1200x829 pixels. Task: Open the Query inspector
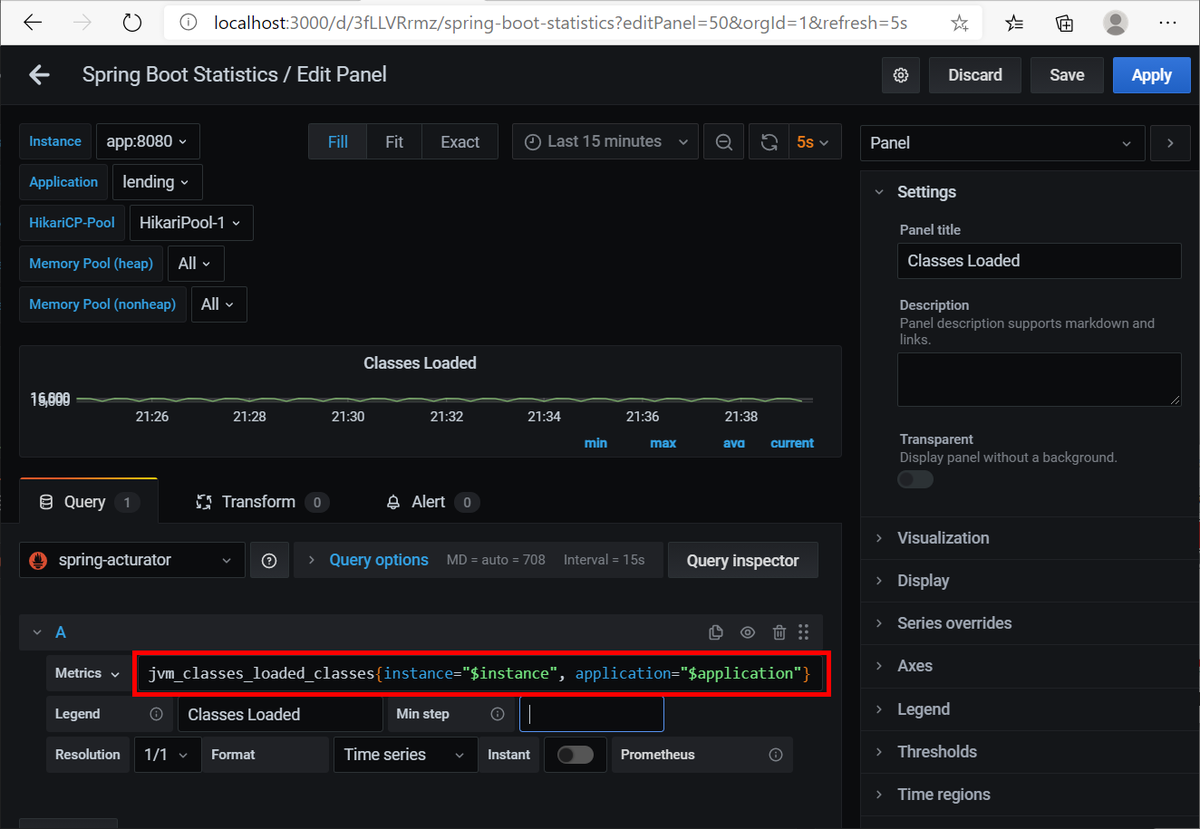coord(743,561)
